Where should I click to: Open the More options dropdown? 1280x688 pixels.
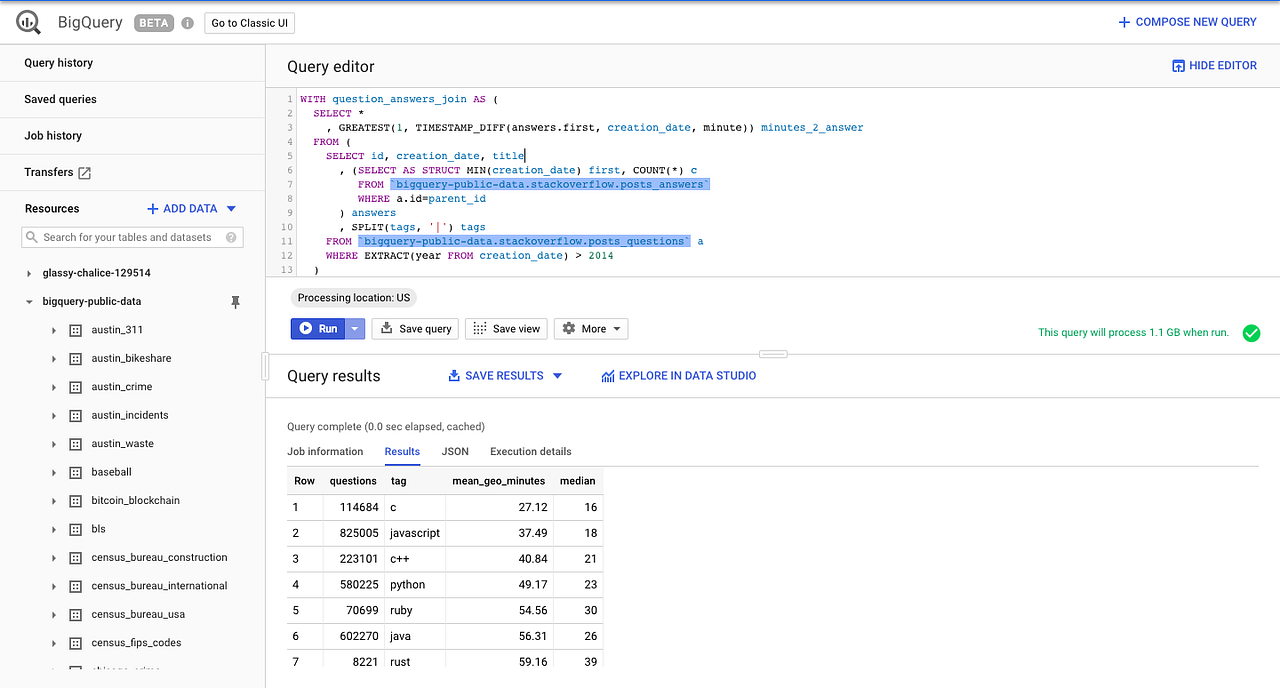pyautogui.click(x=590, y=328)
